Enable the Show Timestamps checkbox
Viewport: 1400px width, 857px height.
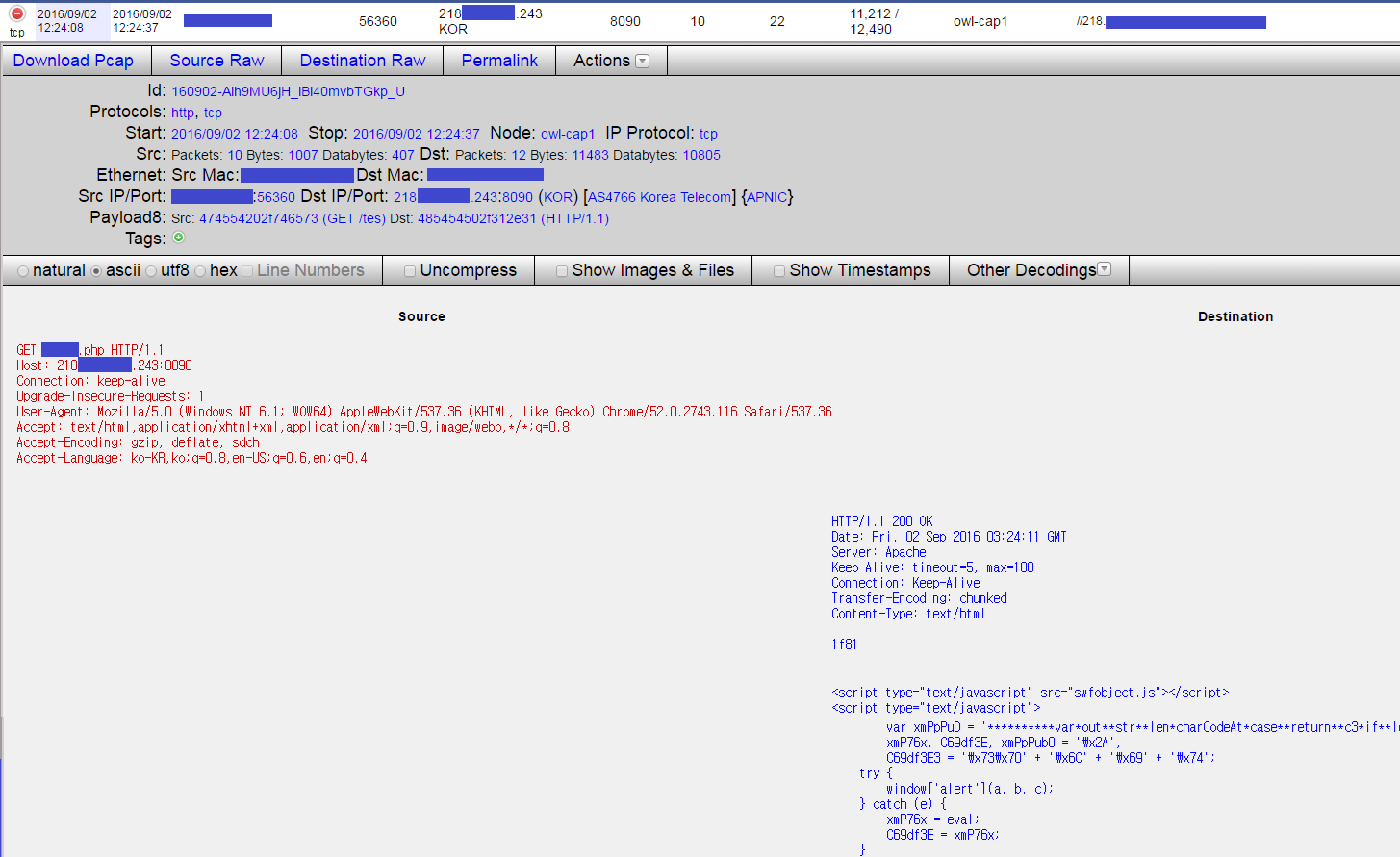779,271
